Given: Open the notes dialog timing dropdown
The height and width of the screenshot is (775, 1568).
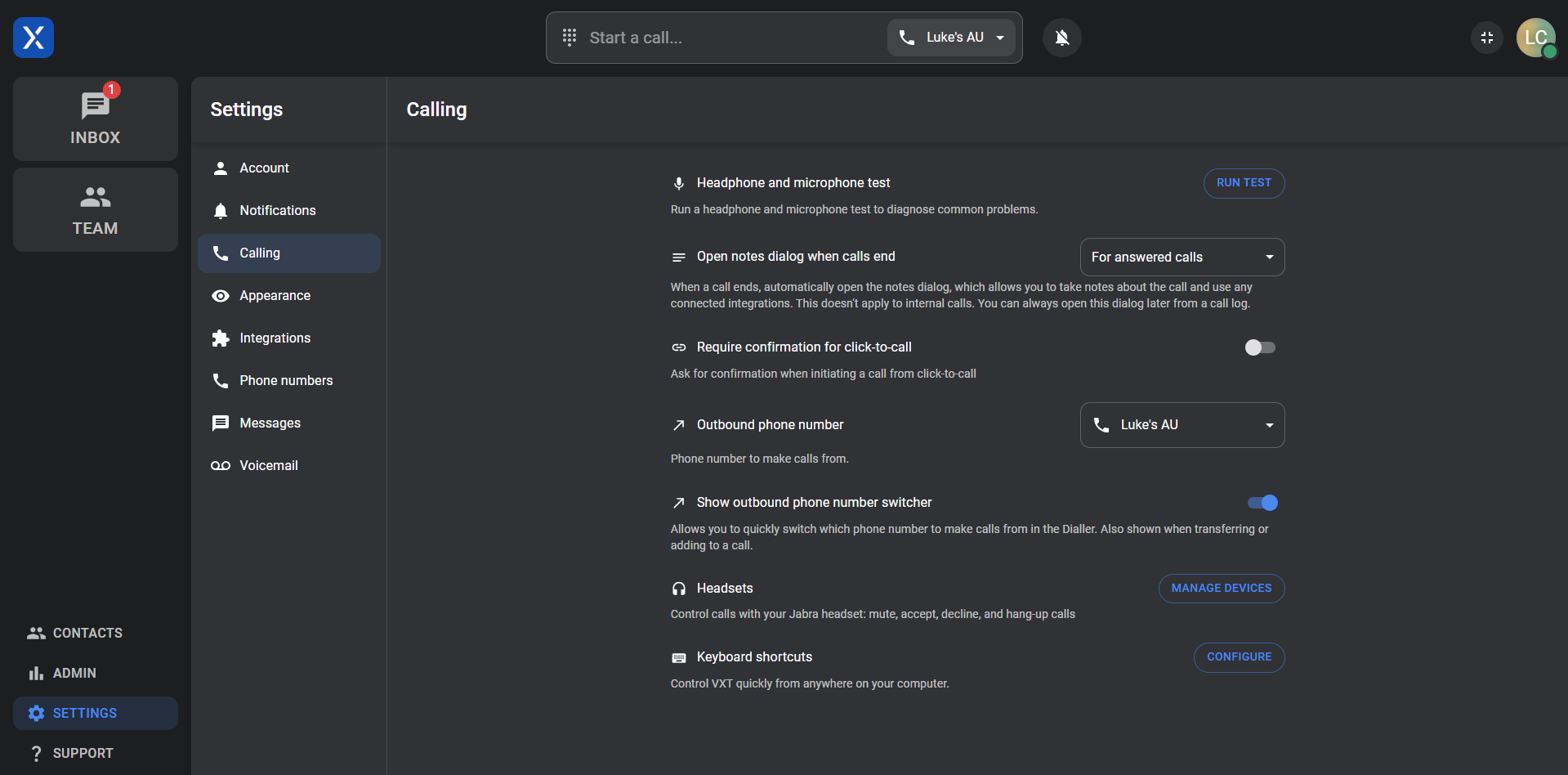Looking at the screenshot, I should click(1182, 257).
